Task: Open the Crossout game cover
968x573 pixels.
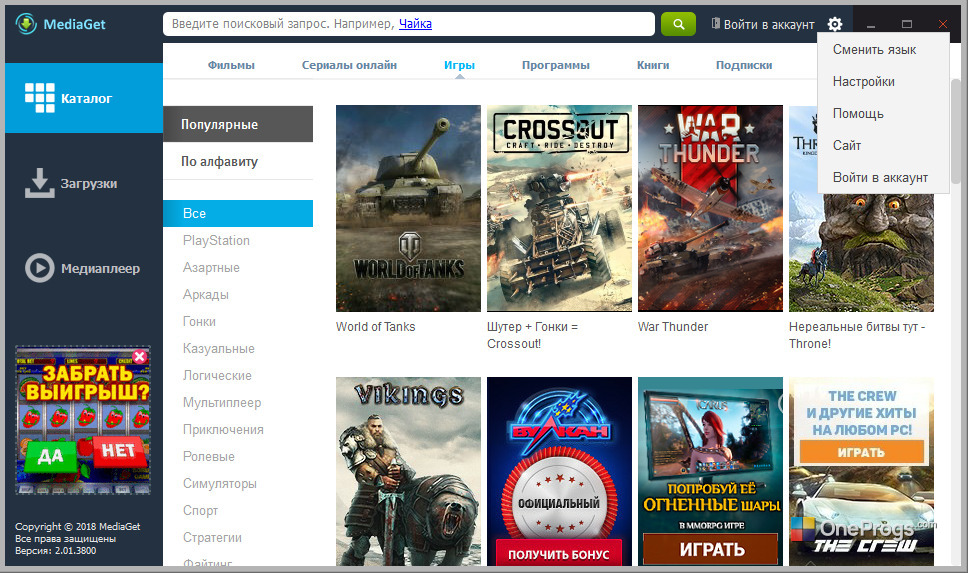Action: (559, 208)
